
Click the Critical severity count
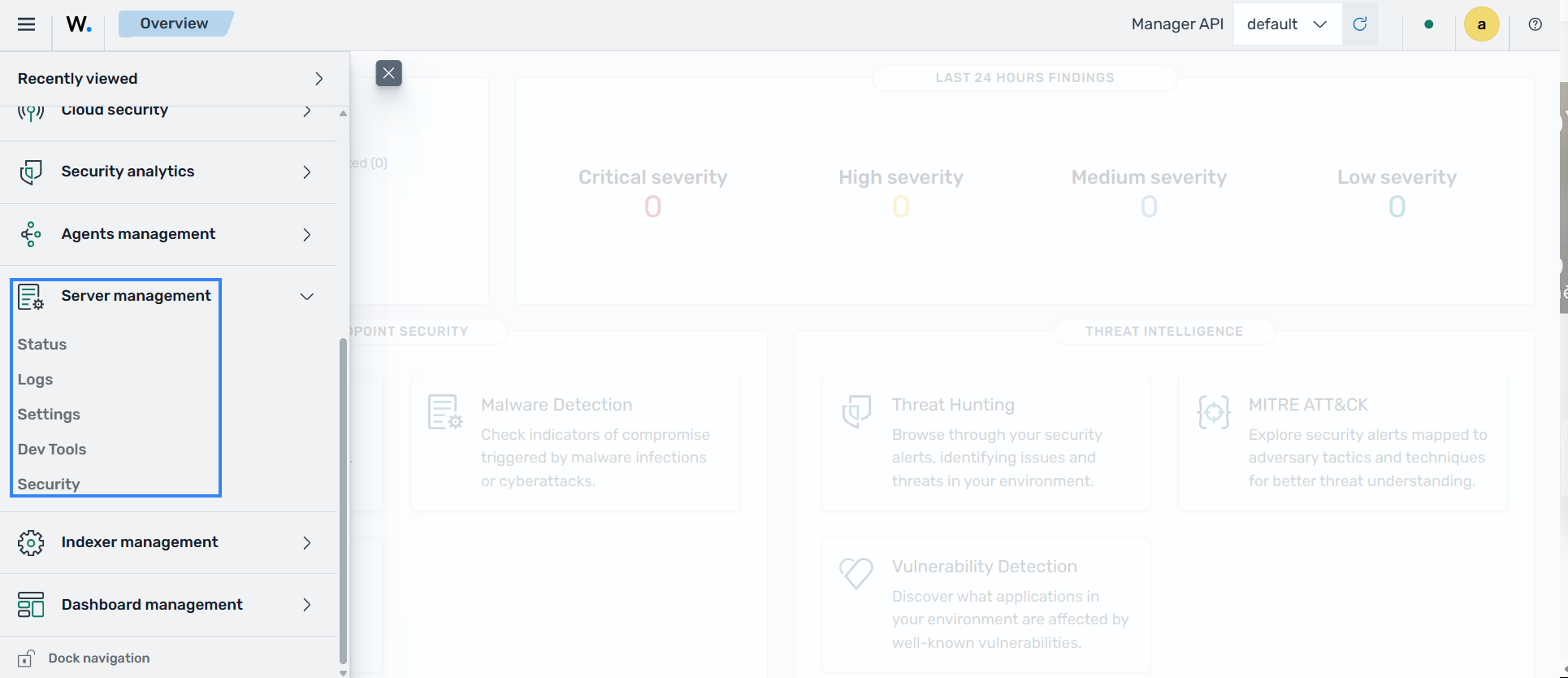tap(653, 207)
